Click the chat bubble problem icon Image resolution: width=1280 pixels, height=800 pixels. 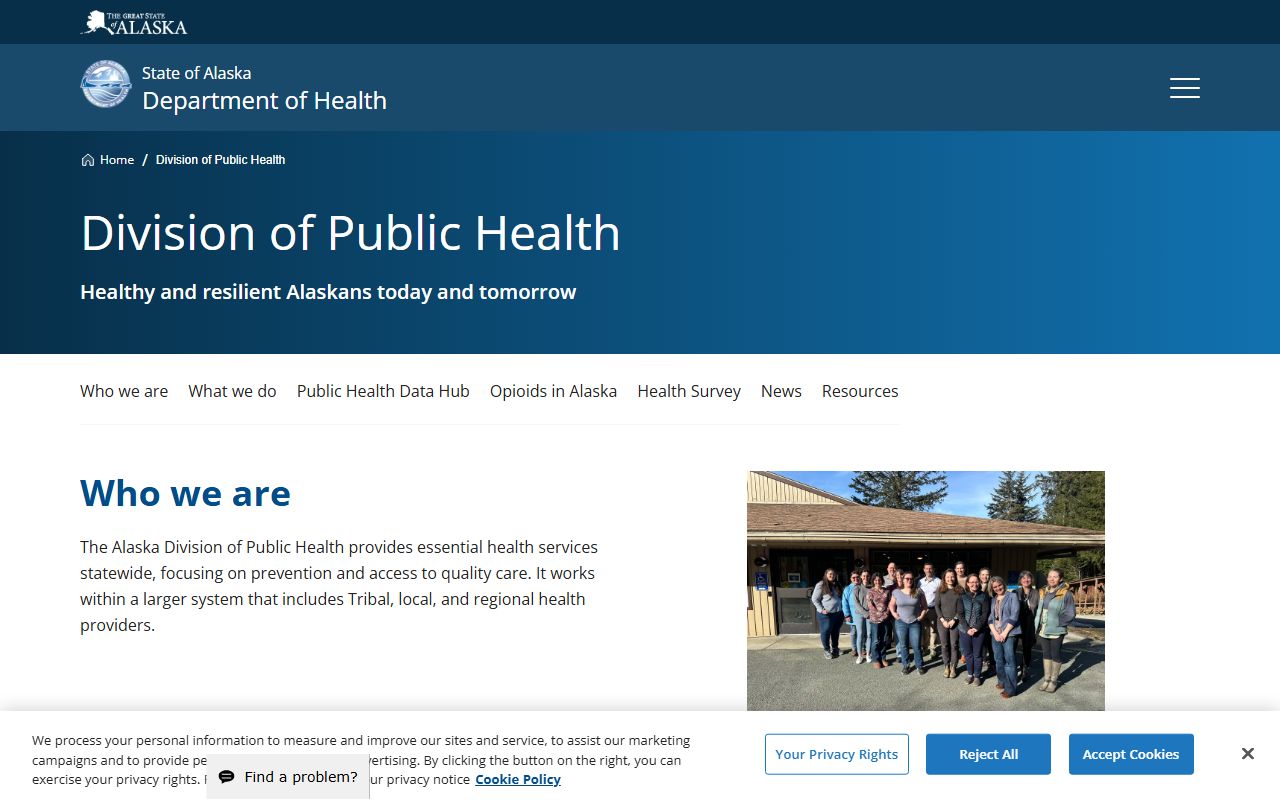227,777
